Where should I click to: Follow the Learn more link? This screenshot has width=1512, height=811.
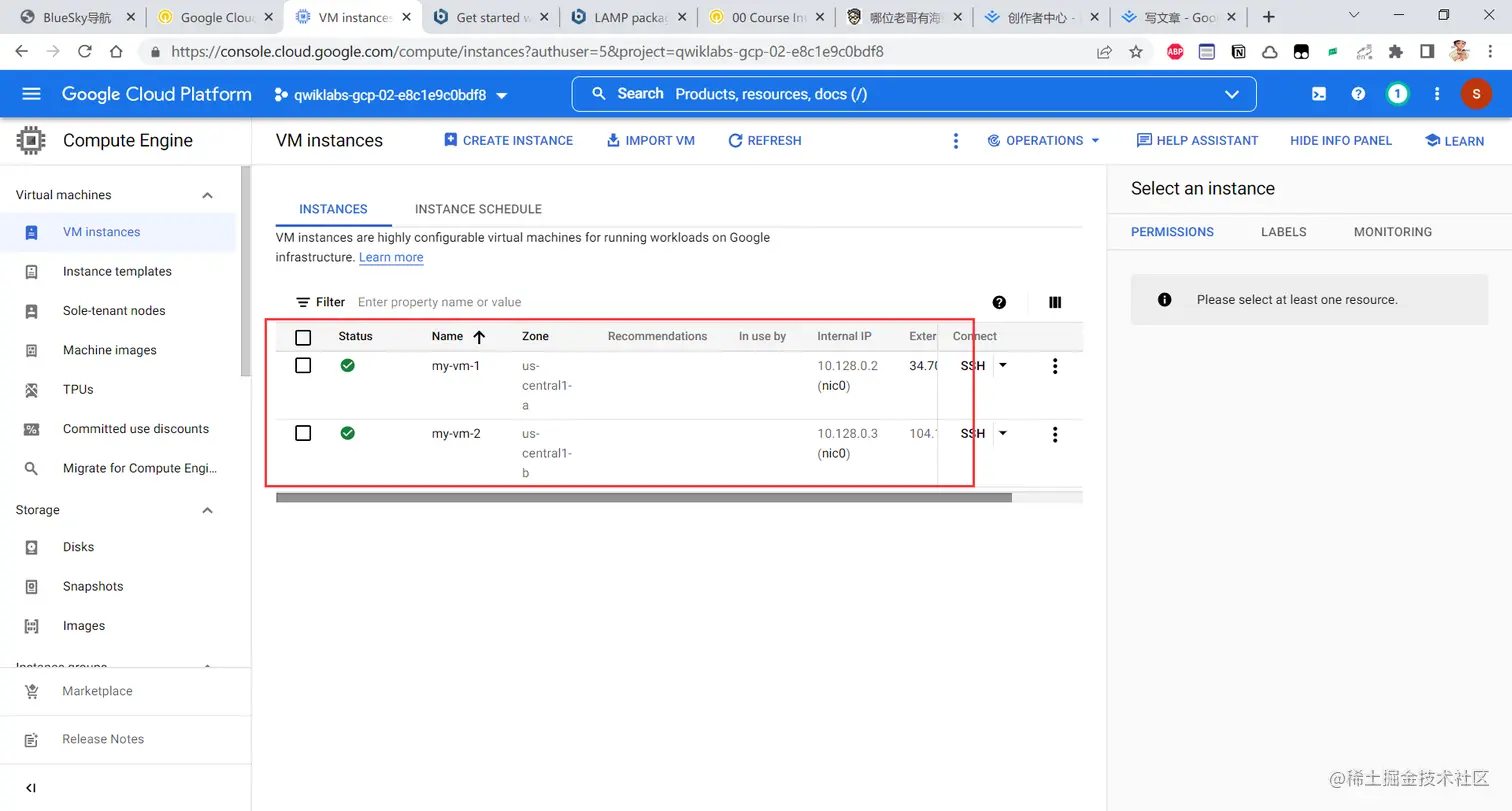(x=391, y=257)
